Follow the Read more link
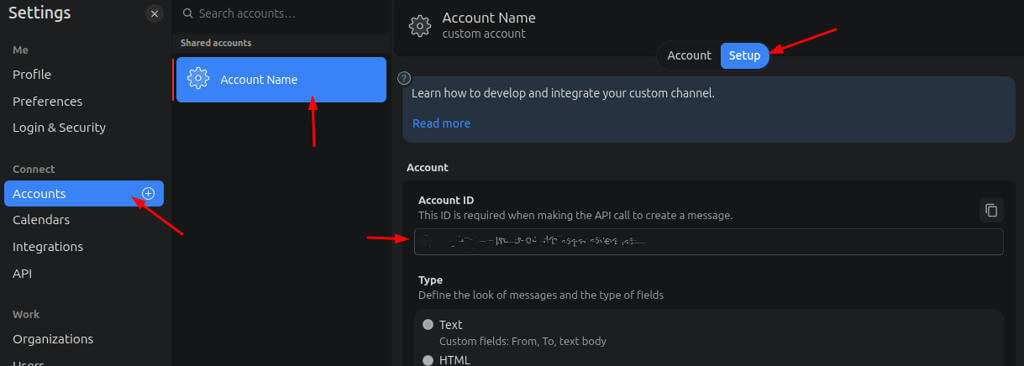 441,124
